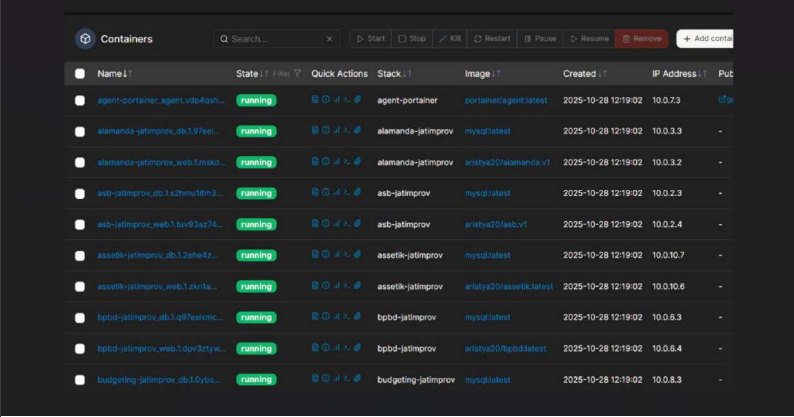The width and height of the screenshot is (794, 417).
Task: Click the Add container button
Action: pos(705,39)
